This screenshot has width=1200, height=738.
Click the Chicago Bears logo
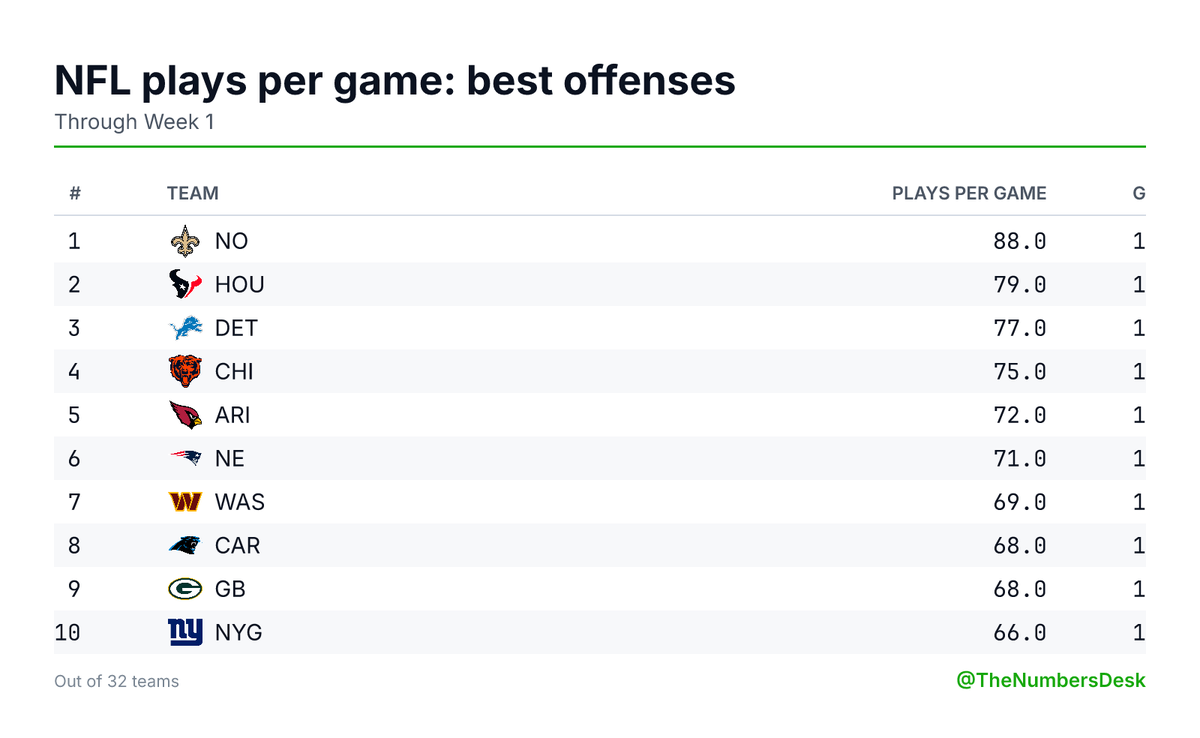185,372
